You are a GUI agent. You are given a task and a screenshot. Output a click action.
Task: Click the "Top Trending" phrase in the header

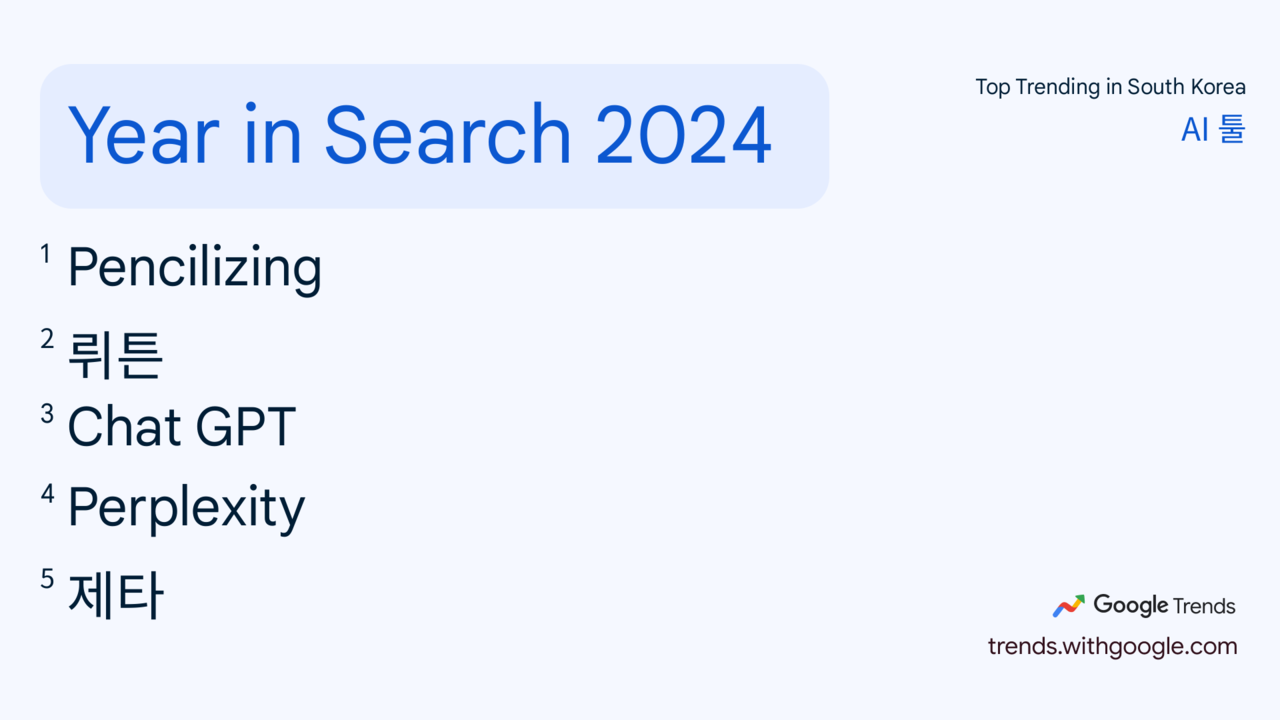click(x=1038, y=87)
